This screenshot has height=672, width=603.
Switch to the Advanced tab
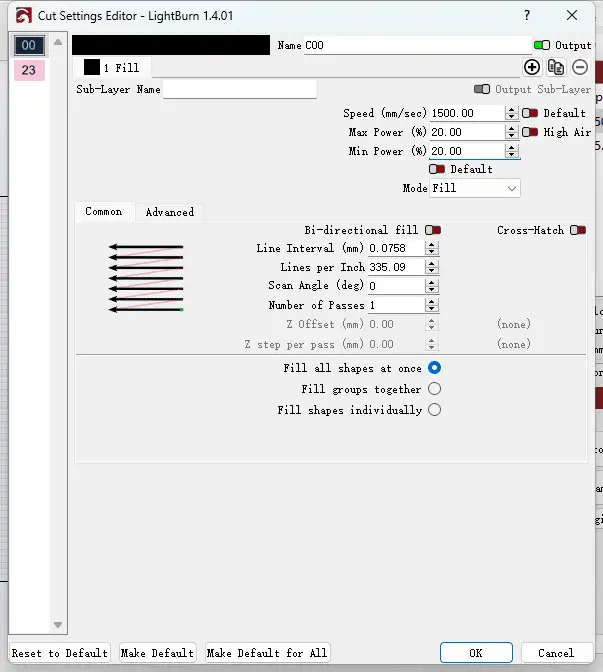170,212
